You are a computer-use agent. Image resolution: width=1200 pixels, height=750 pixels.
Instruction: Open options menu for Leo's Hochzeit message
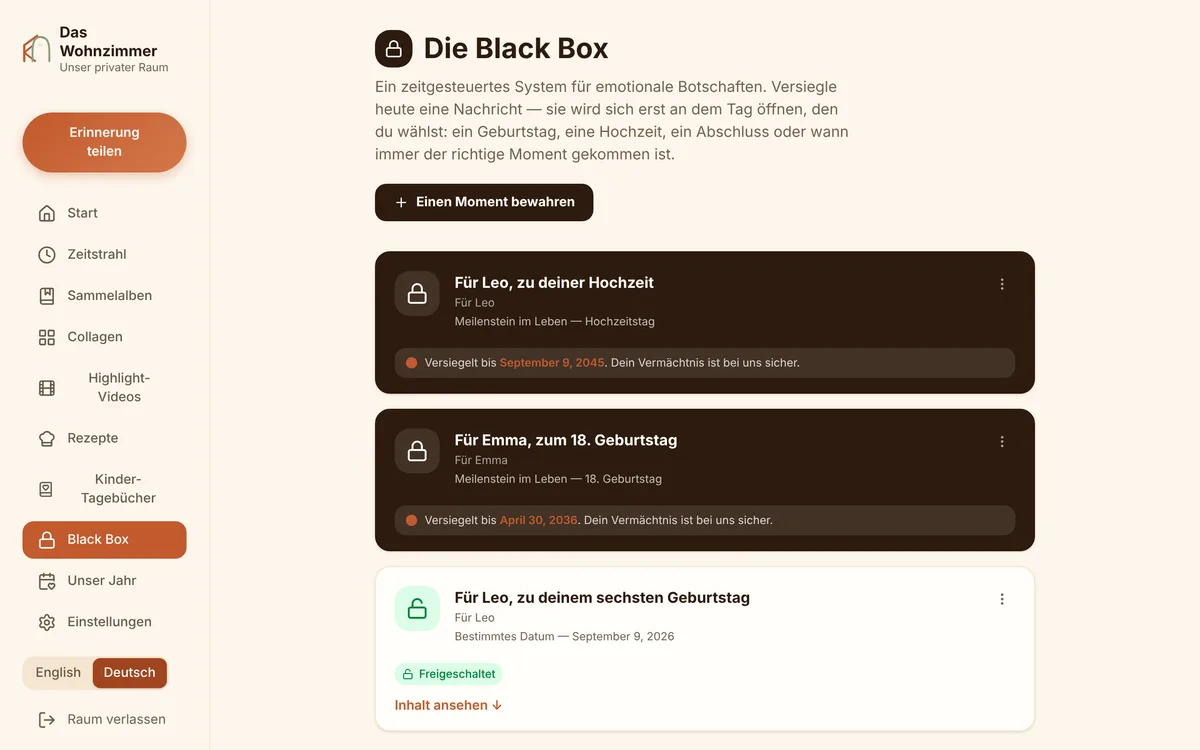click(1002, 284)
